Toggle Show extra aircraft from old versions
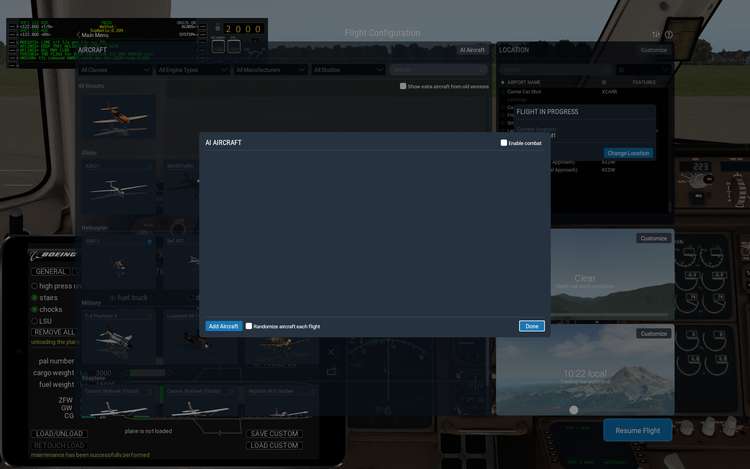The width and height of the screenshot is (750, 469). click(x=403, y=86)
